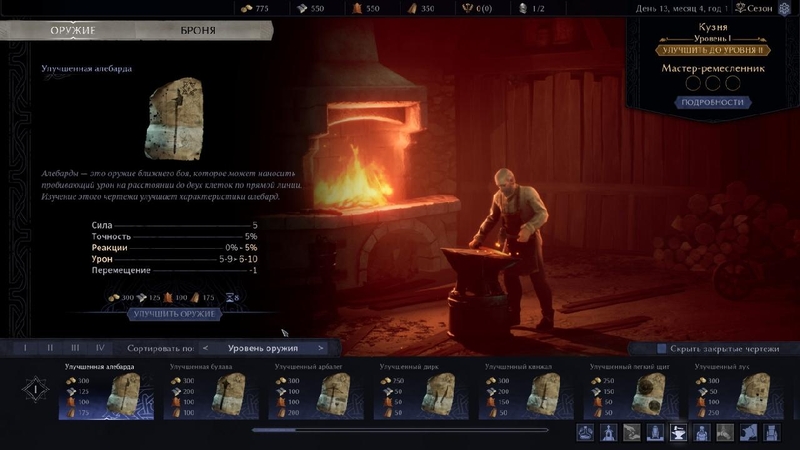
Task: Click the third Мастер-ремесленник slot circle
Action: coord(733,83)
